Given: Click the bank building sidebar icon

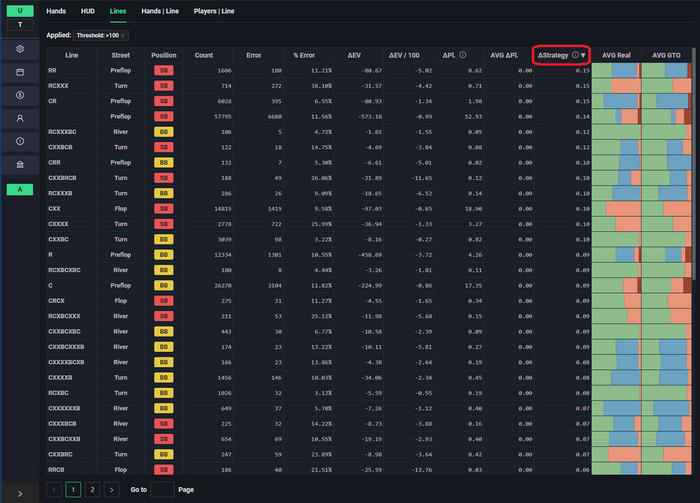Looking at the screenshot, I should pos(20,164).
